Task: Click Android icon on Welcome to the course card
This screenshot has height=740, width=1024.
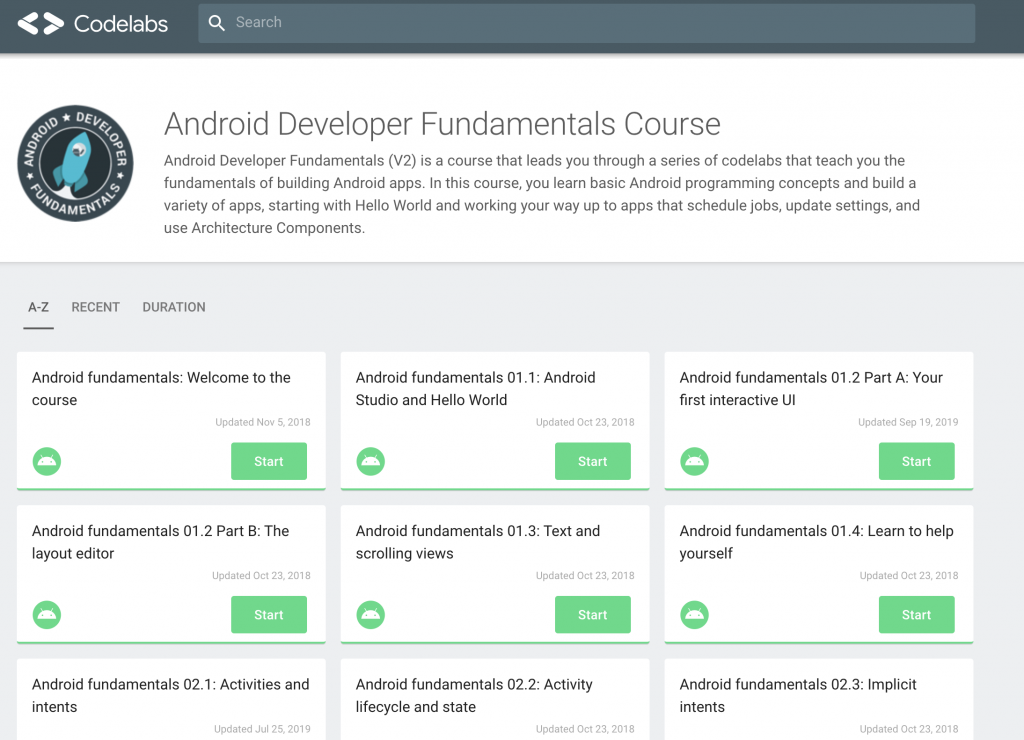Action: pyautogui.click(x=47, y=461)
